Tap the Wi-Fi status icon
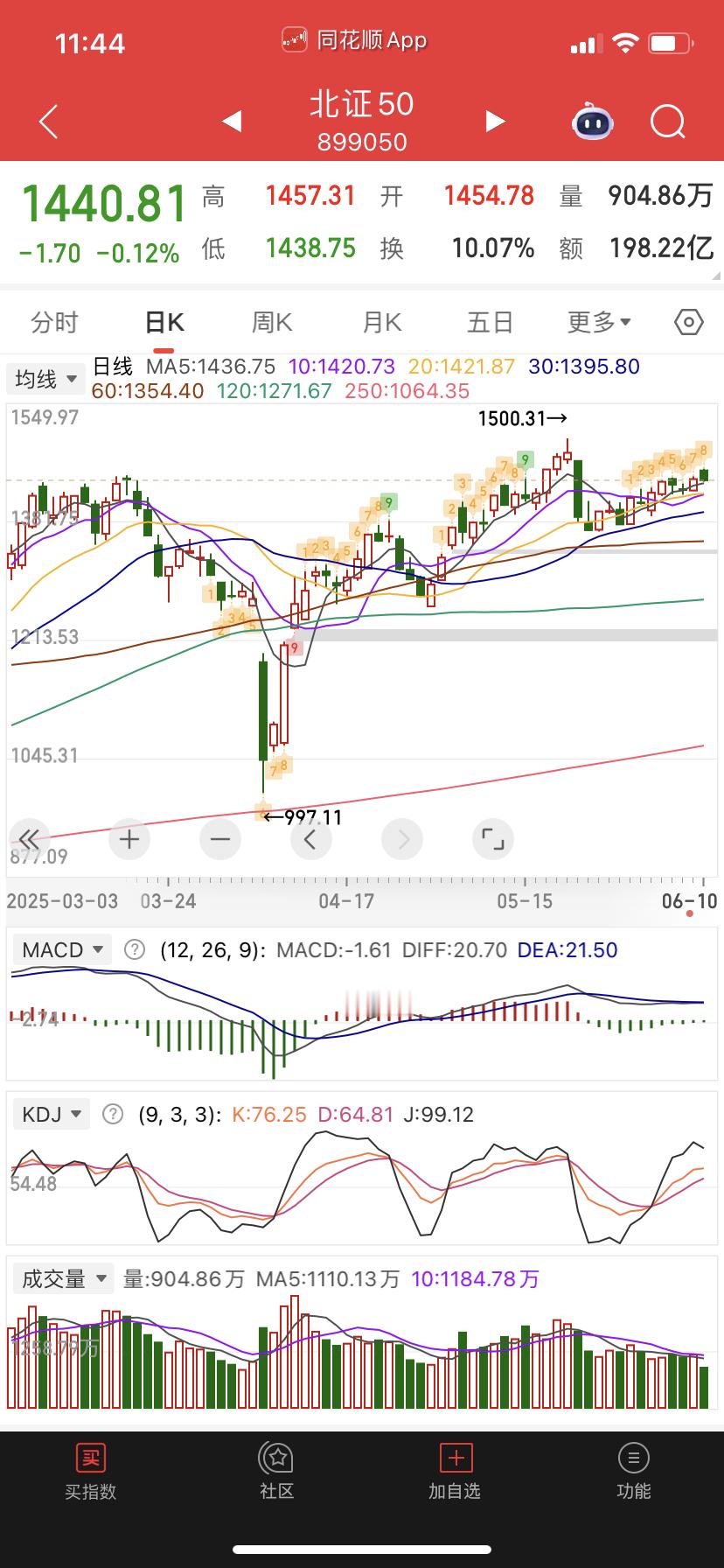The width and height of the screenshot is (724, 1568). (625, 44)
